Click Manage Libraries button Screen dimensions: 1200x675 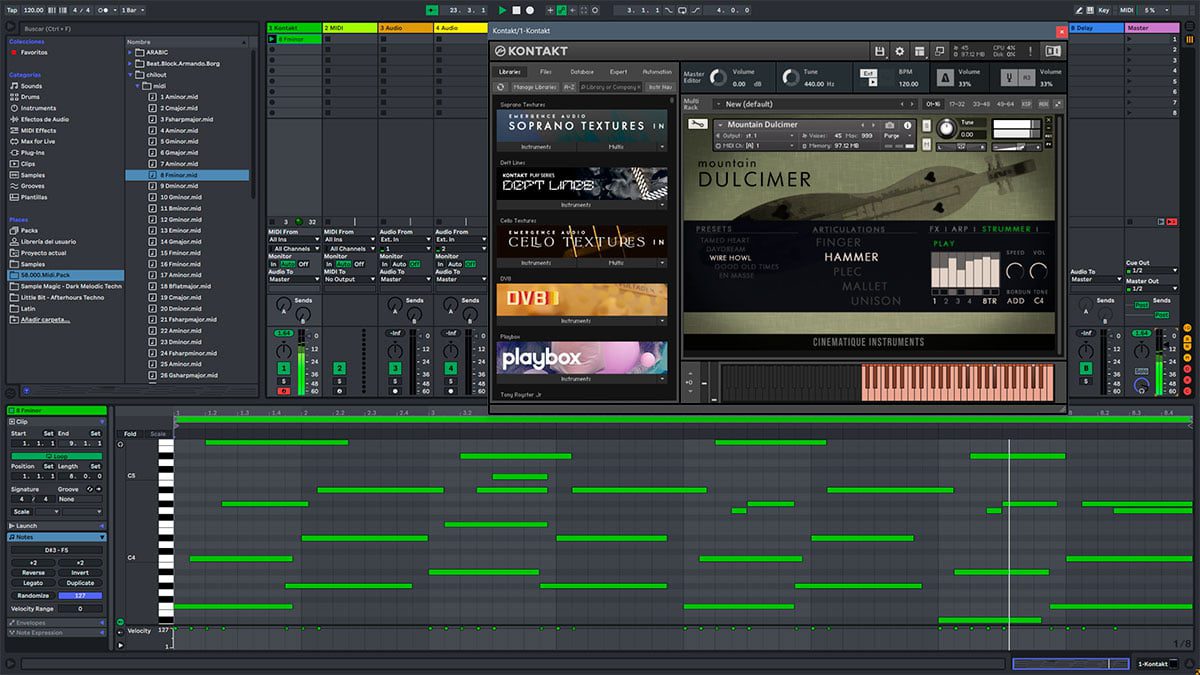point(534,87)
